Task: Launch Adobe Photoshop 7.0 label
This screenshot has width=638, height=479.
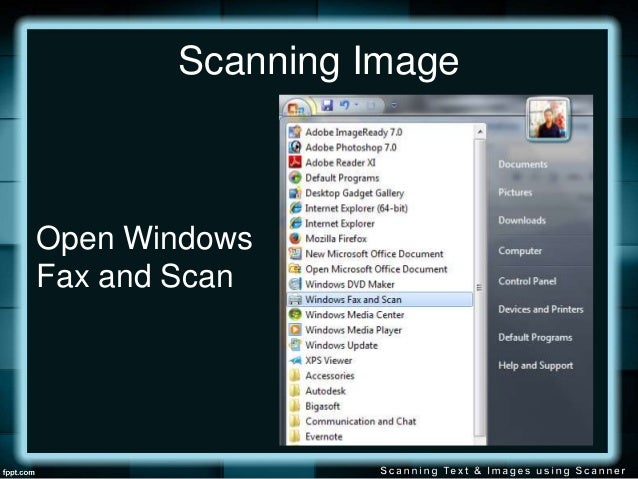Action: 351,147
